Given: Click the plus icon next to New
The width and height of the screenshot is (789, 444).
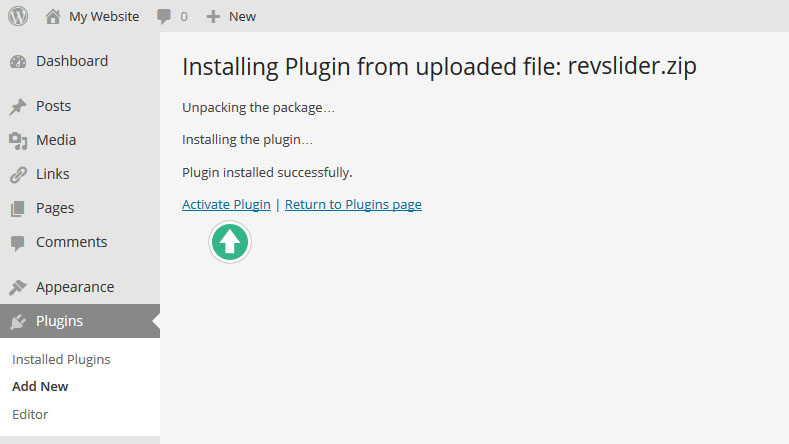Looking at the screenshot, I should coord(212,16).
